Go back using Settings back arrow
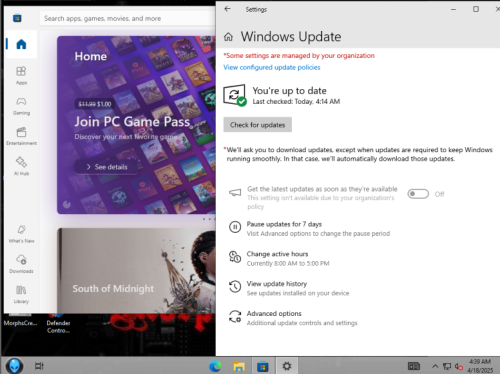The height and width of the screenshot is (374, 500). (x=228, y=9)
